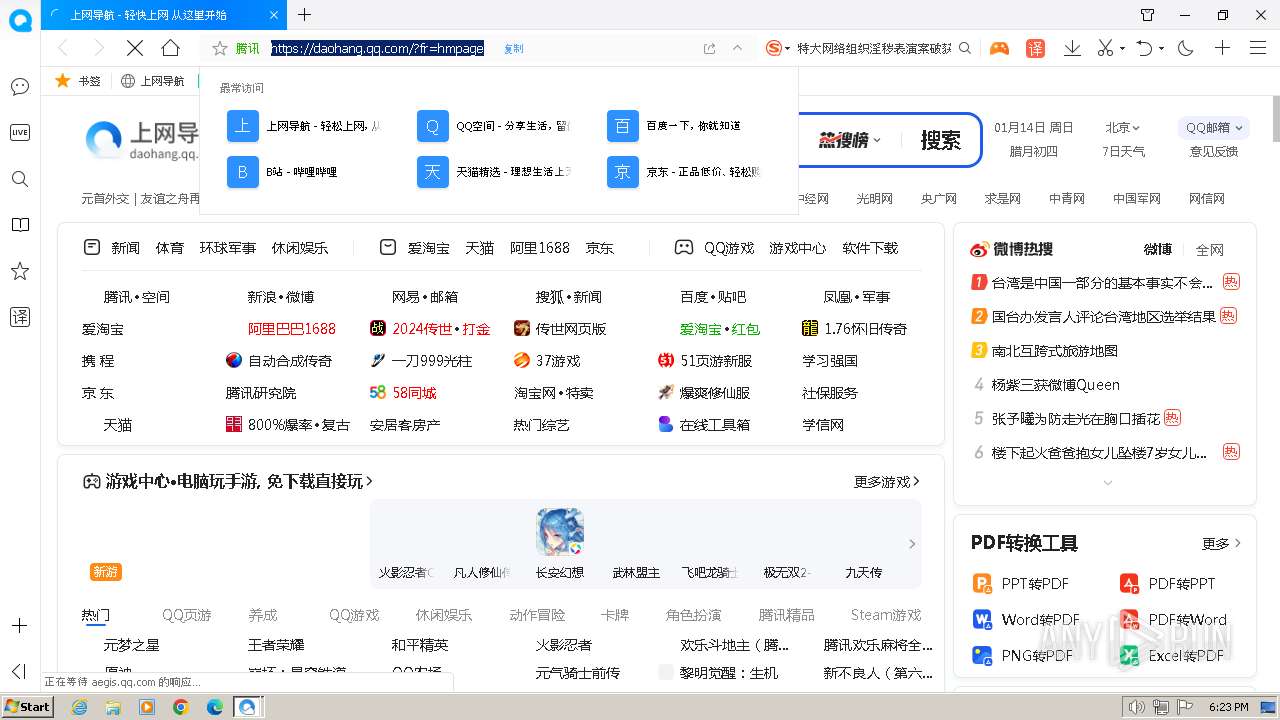
Task: Expand the Sogou search engine dropdown
Action: [788, 48]
